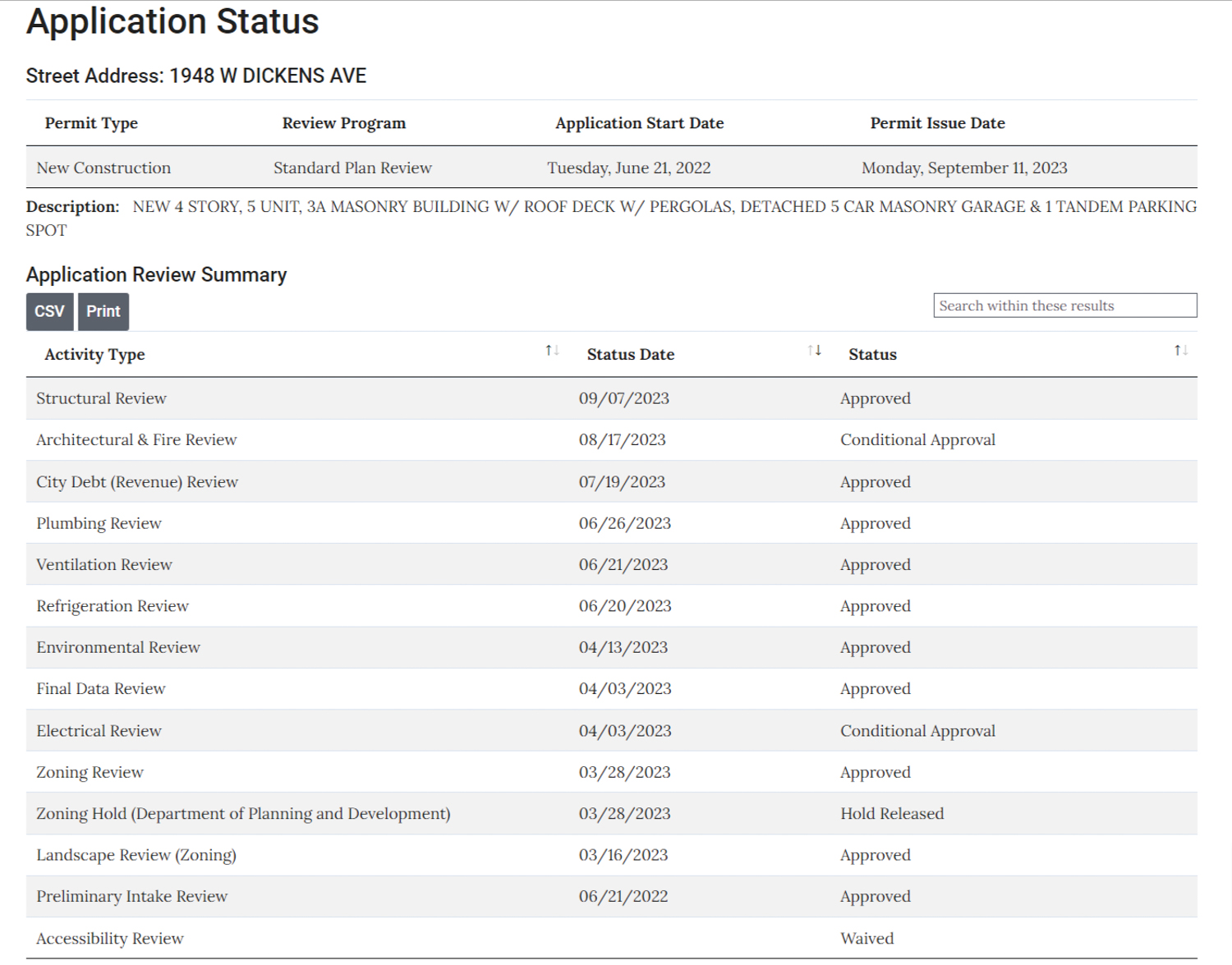Click the Street Address 1948 W DICKENS AVE
The height and width of the screenshot is (965, 1232).
point(196,76)
